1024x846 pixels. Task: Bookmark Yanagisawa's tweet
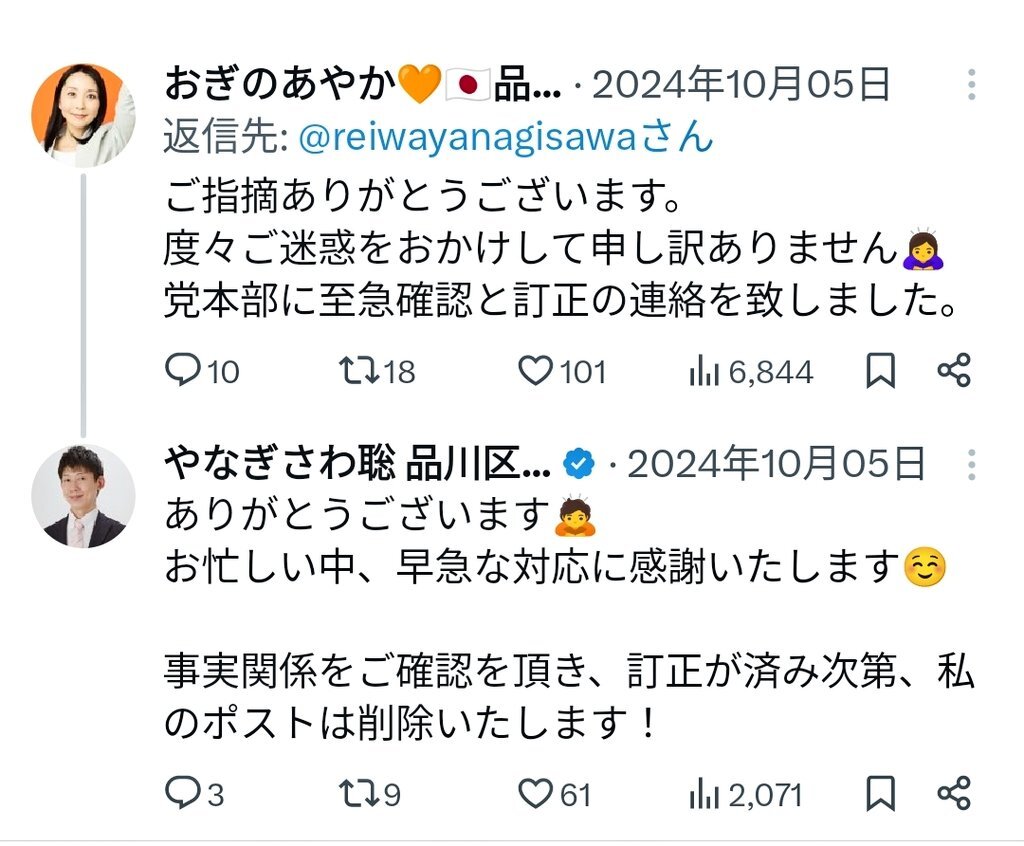point(880,793)
